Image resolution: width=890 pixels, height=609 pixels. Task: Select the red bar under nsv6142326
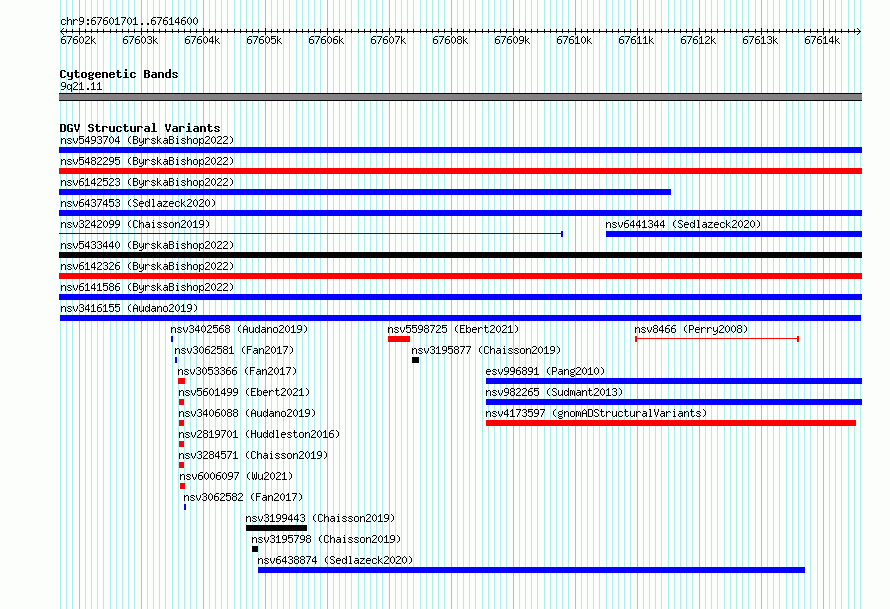point(460,276)
